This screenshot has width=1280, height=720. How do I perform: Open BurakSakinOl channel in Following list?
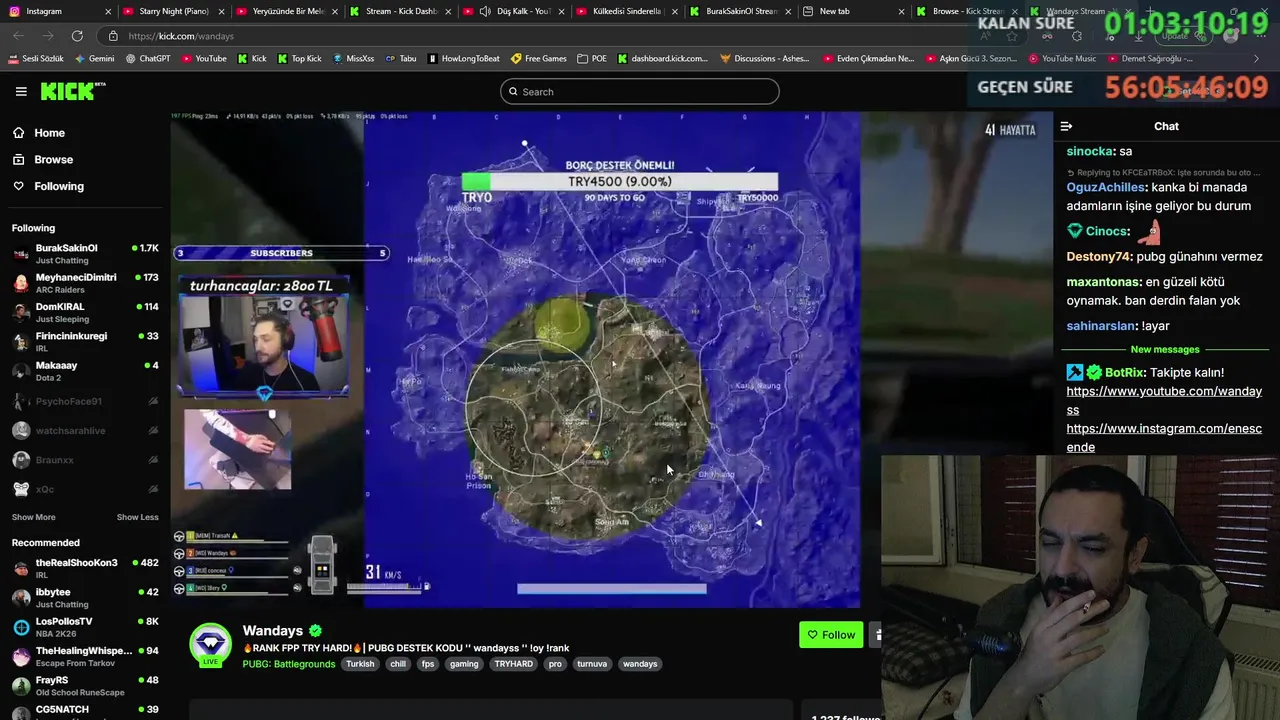coord(85,253)
